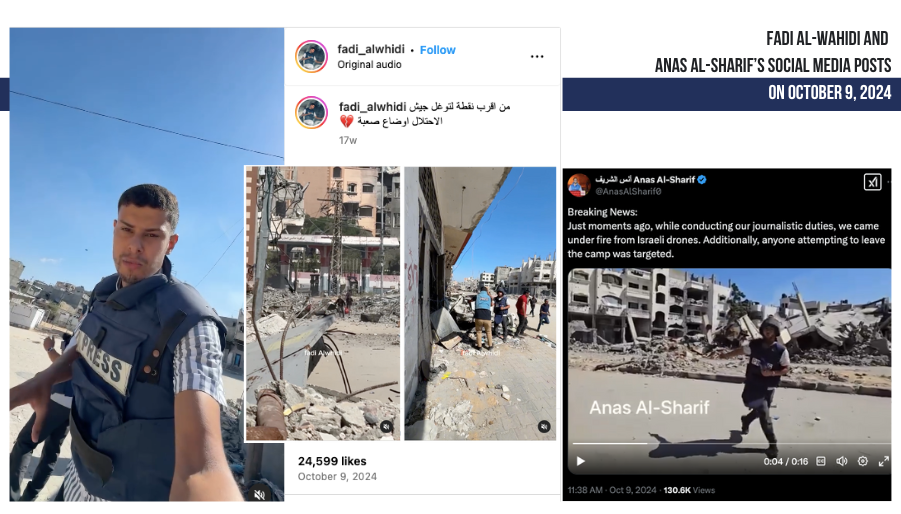The height and width of the screenshot is (514, 901).
Task: Toggle closed captions on tweet video
Action: point(821,461)
